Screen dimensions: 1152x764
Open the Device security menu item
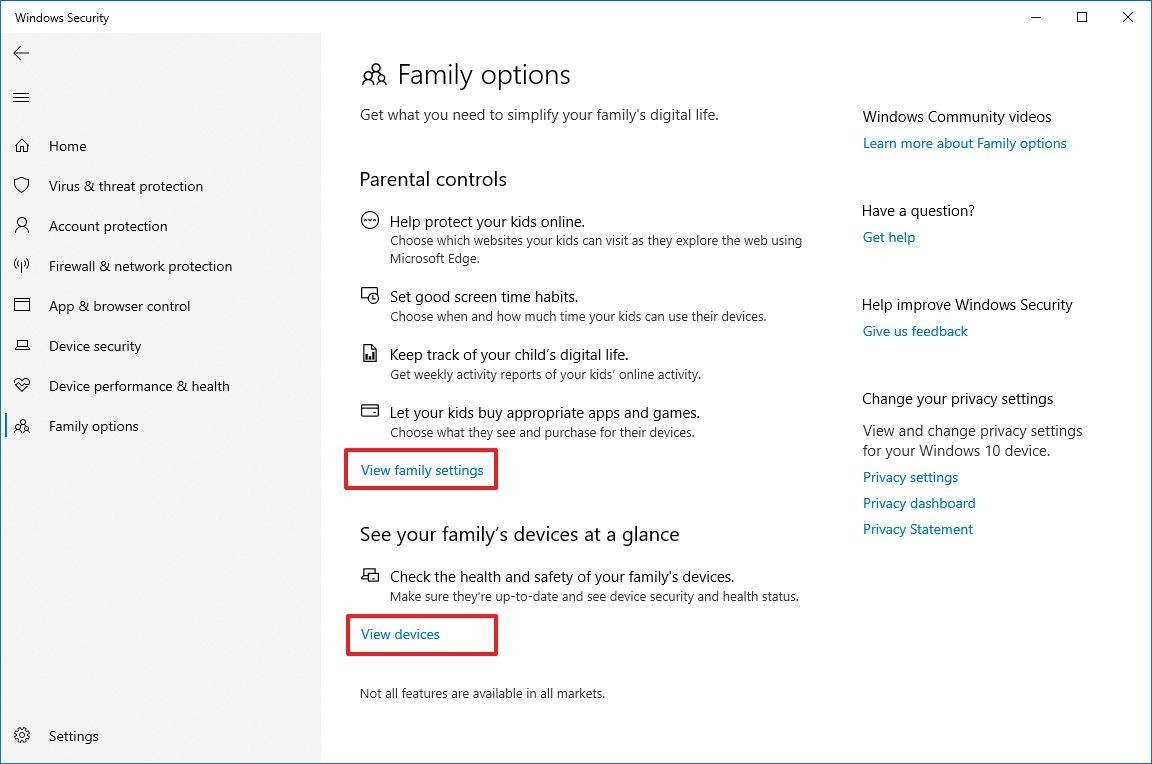[x=95, y=346]
